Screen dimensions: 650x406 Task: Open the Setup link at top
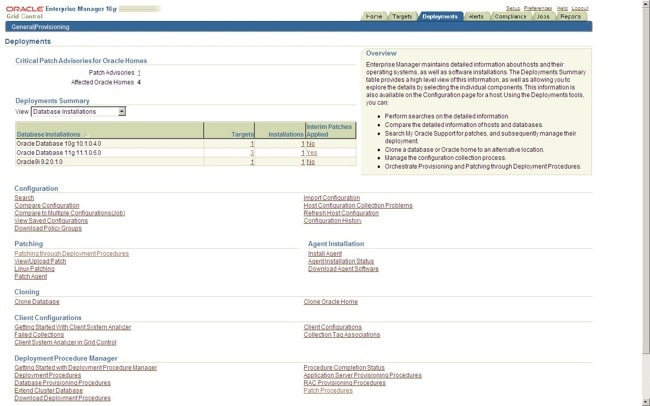tap(513, 8)
